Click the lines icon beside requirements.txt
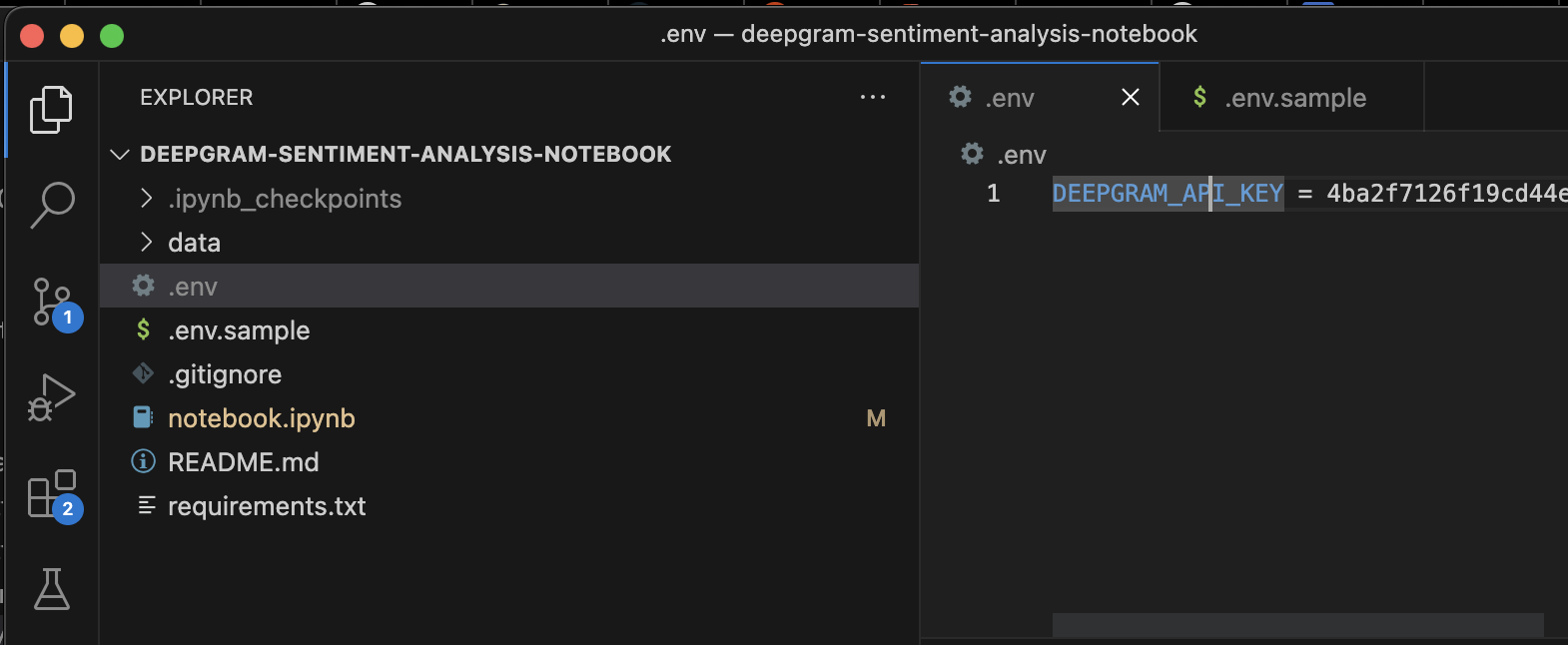The height and width of the screenshot is (645, 1568). [146, 505]
